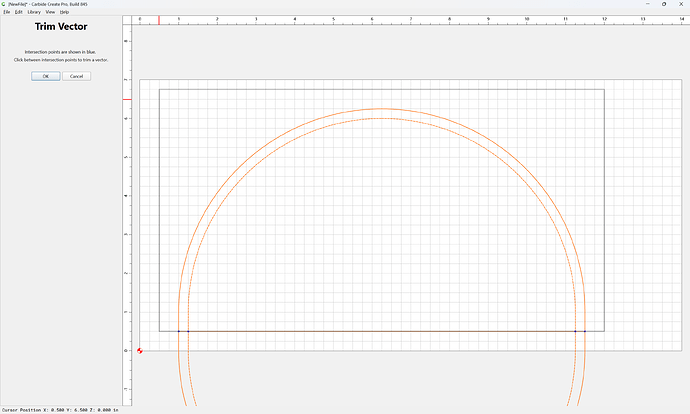690x414 pixels.
Task: Select the outer left intersection point on baseline
Action: tap(179, 331)
